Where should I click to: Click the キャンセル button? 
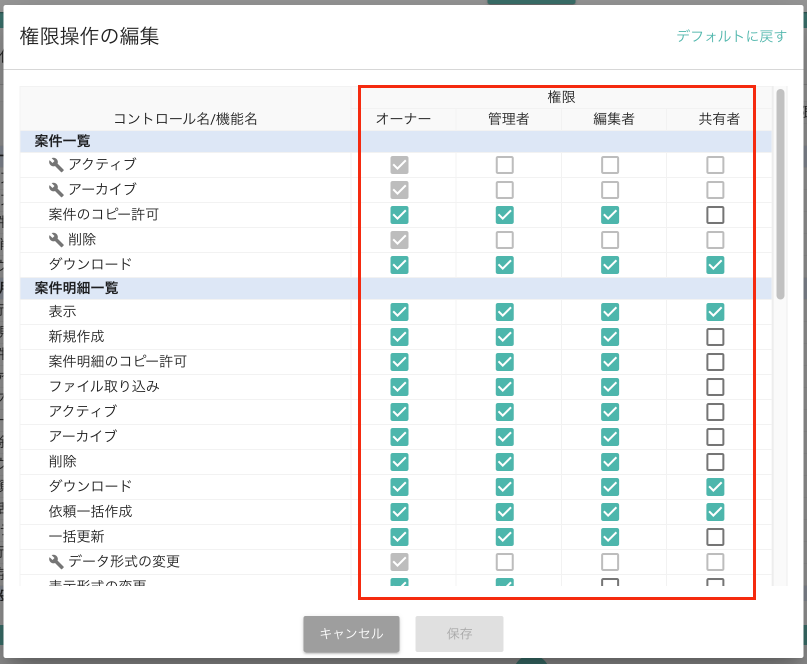pos(352,634)
